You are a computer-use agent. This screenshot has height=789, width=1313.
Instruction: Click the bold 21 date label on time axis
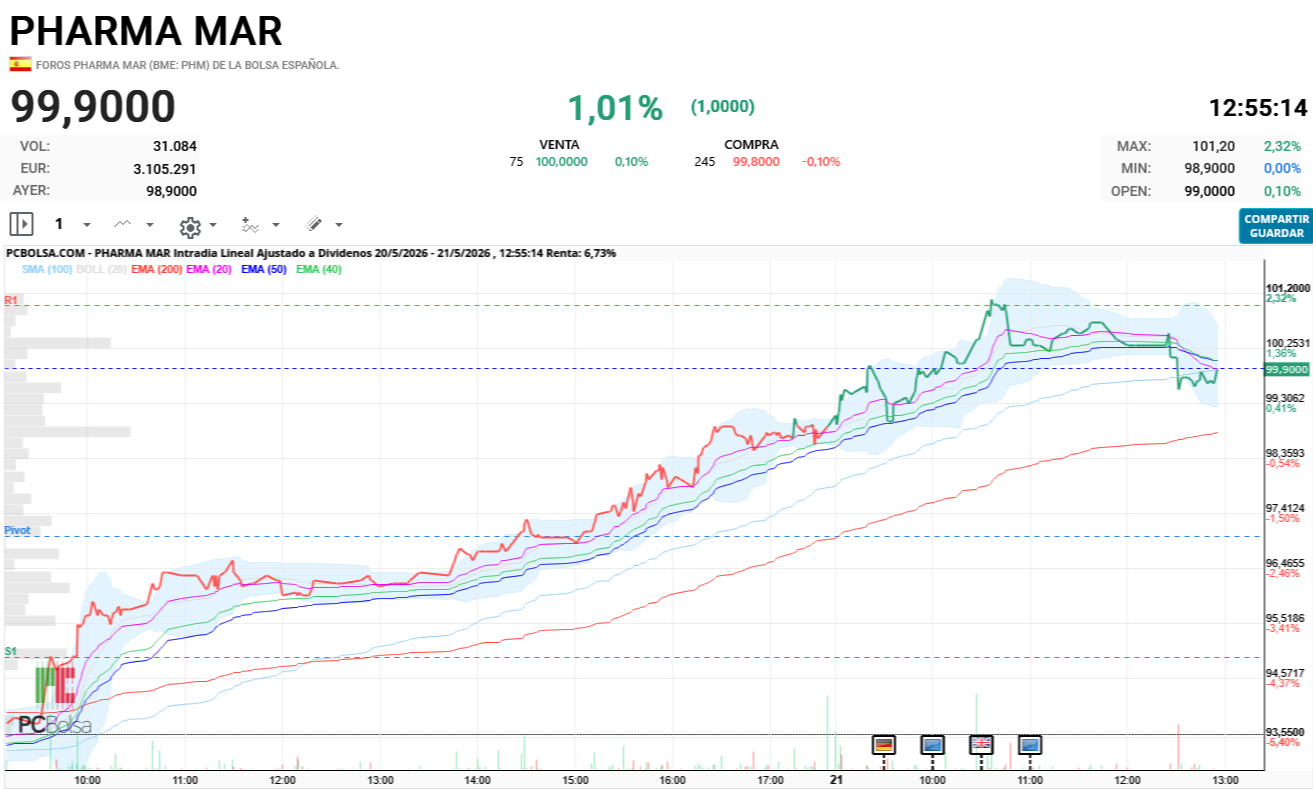point(835,779)
